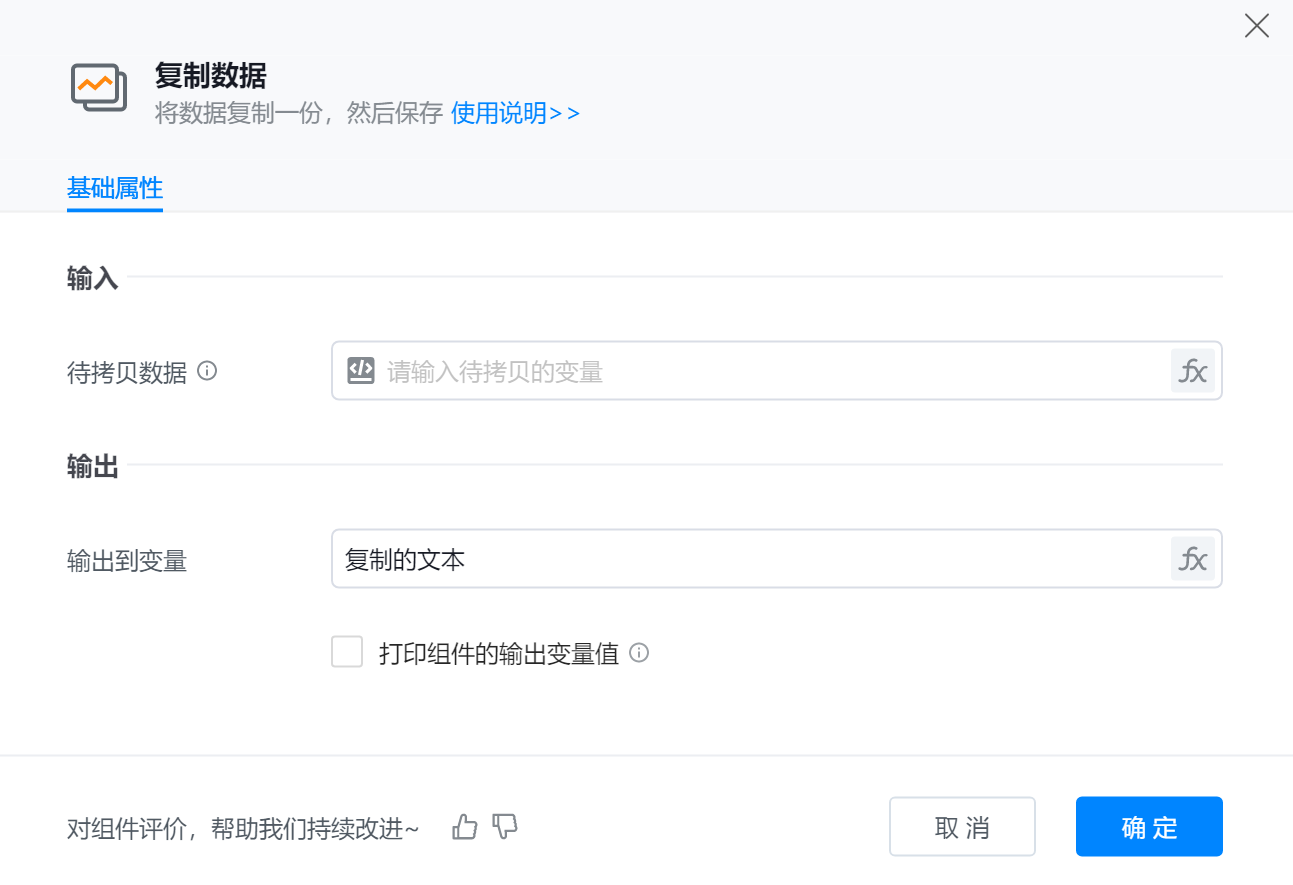Click the 输入 section header
This screenshot has height=885, width=1293.
click(93, 278)
